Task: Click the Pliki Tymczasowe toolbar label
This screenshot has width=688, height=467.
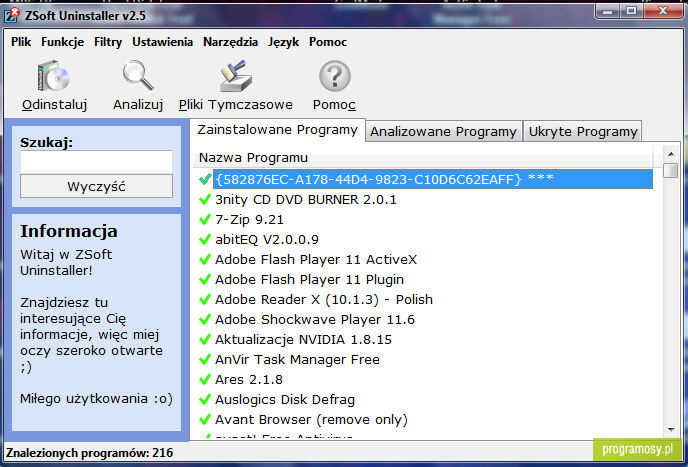Action: (236, 105)
